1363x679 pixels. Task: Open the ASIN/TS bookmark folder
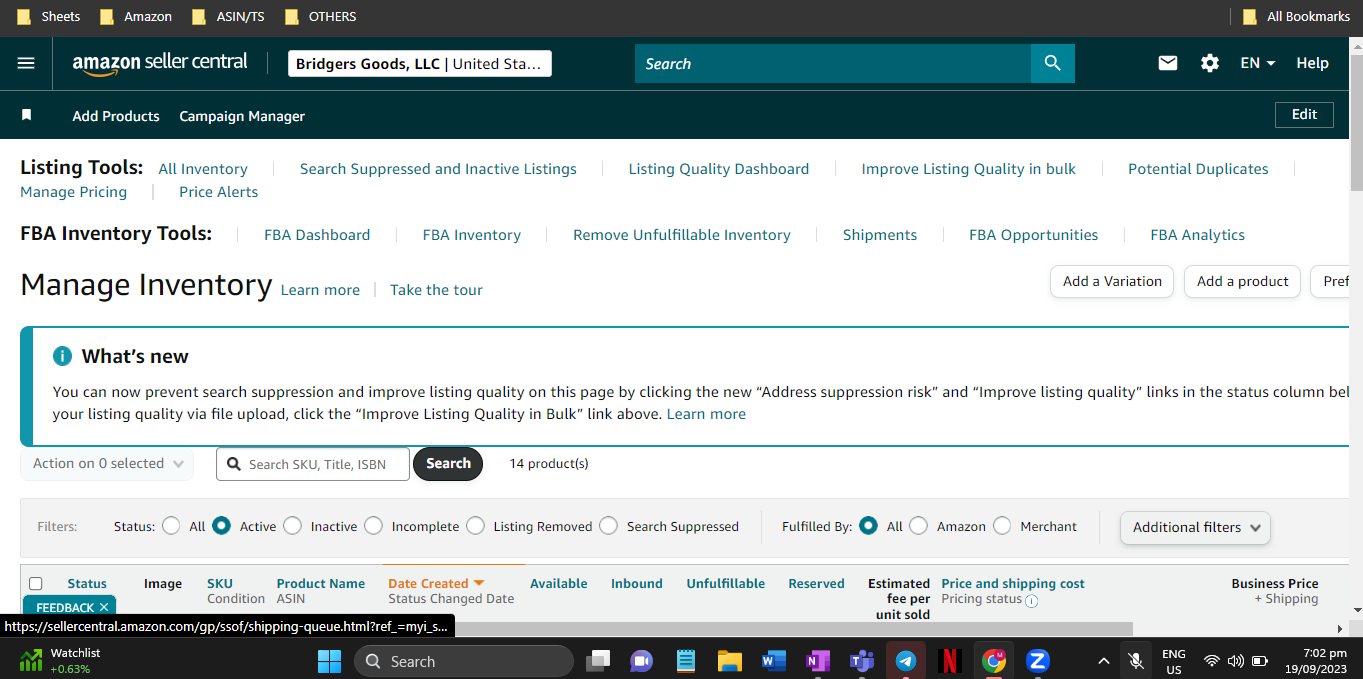(x=228, y=16)
